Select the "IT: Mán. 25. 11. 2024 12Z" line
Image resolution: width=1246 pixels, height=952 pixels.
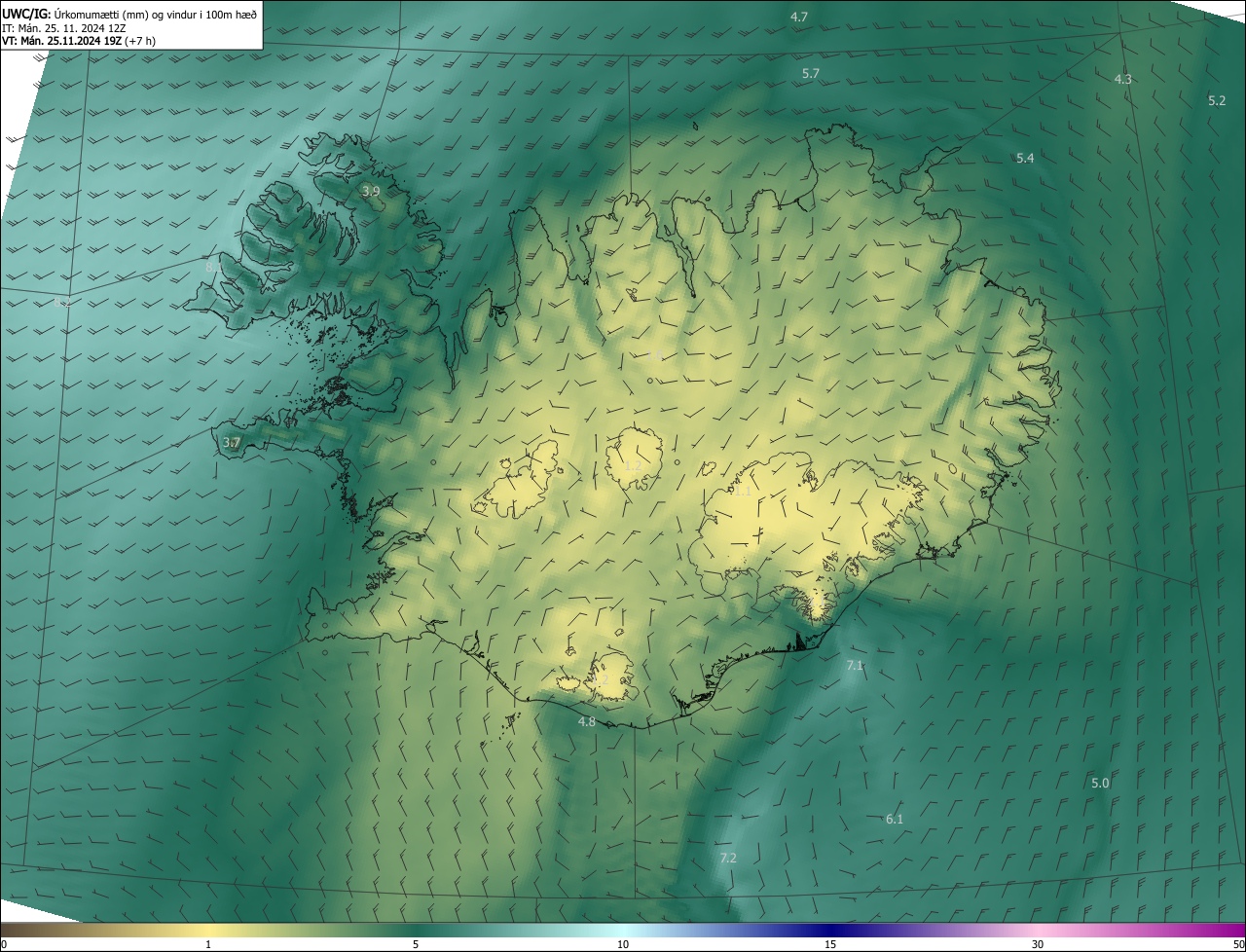point(63,28)
